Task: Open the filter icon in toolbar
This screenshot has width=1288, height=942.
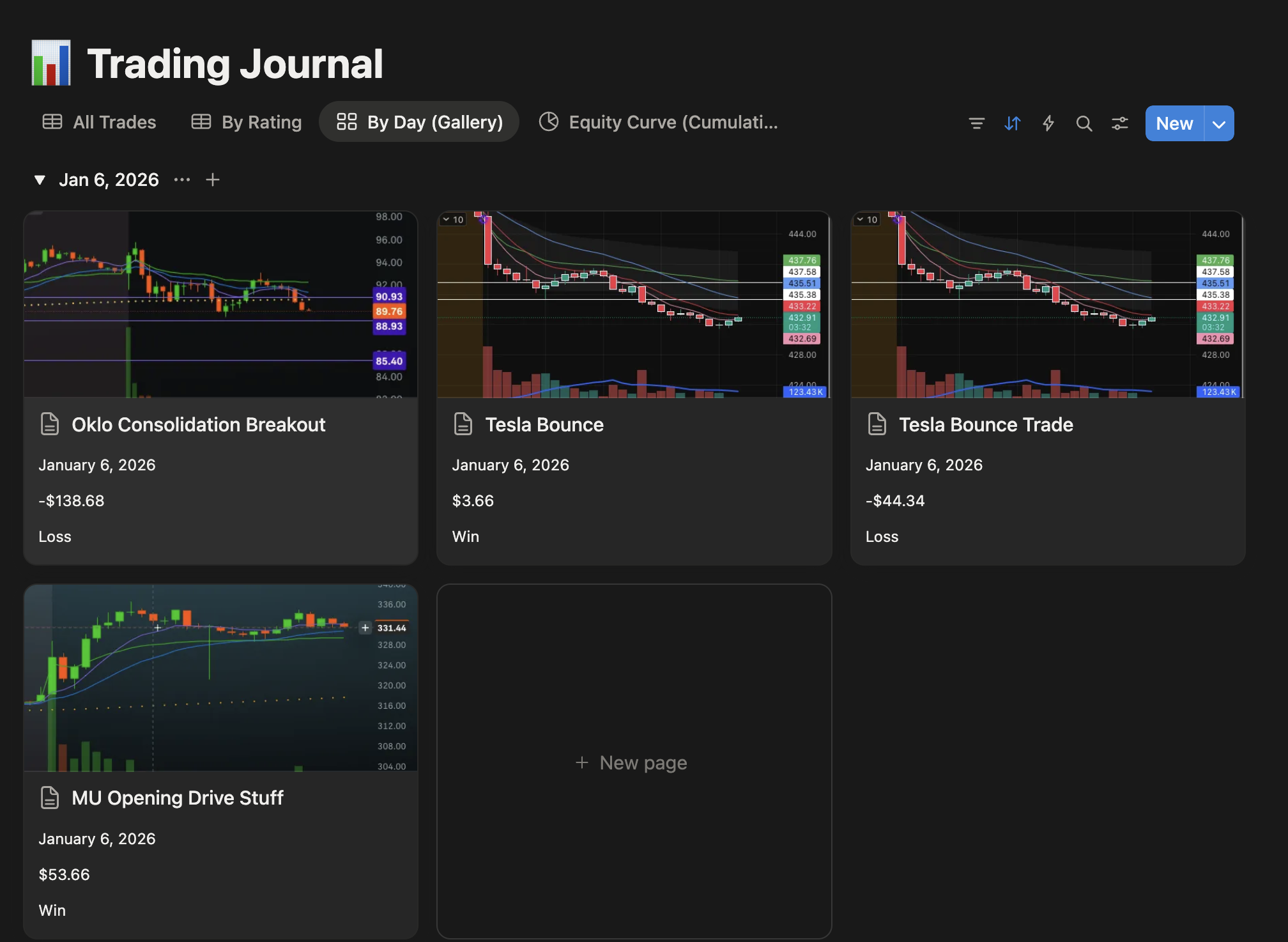Action: pos(976,123)
